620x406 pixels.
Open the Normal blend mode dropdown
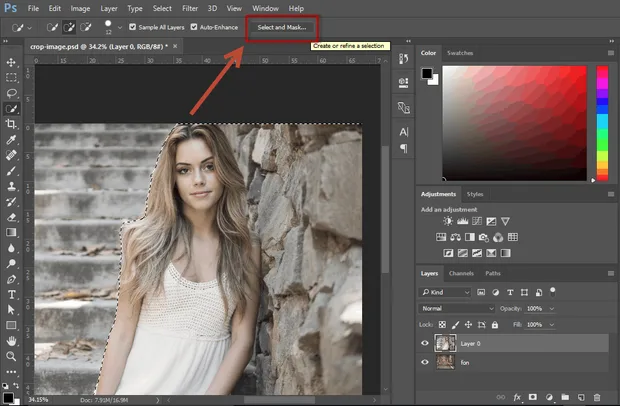(457, 308)
